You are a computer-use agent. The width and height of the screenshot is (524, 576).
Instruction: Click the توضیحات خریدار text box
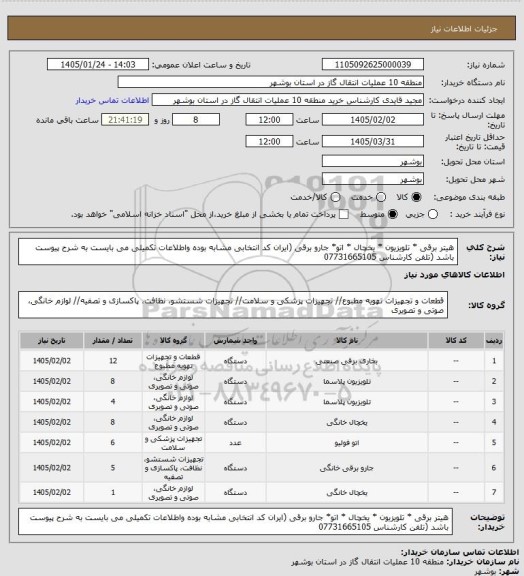(x=236, y=522)
